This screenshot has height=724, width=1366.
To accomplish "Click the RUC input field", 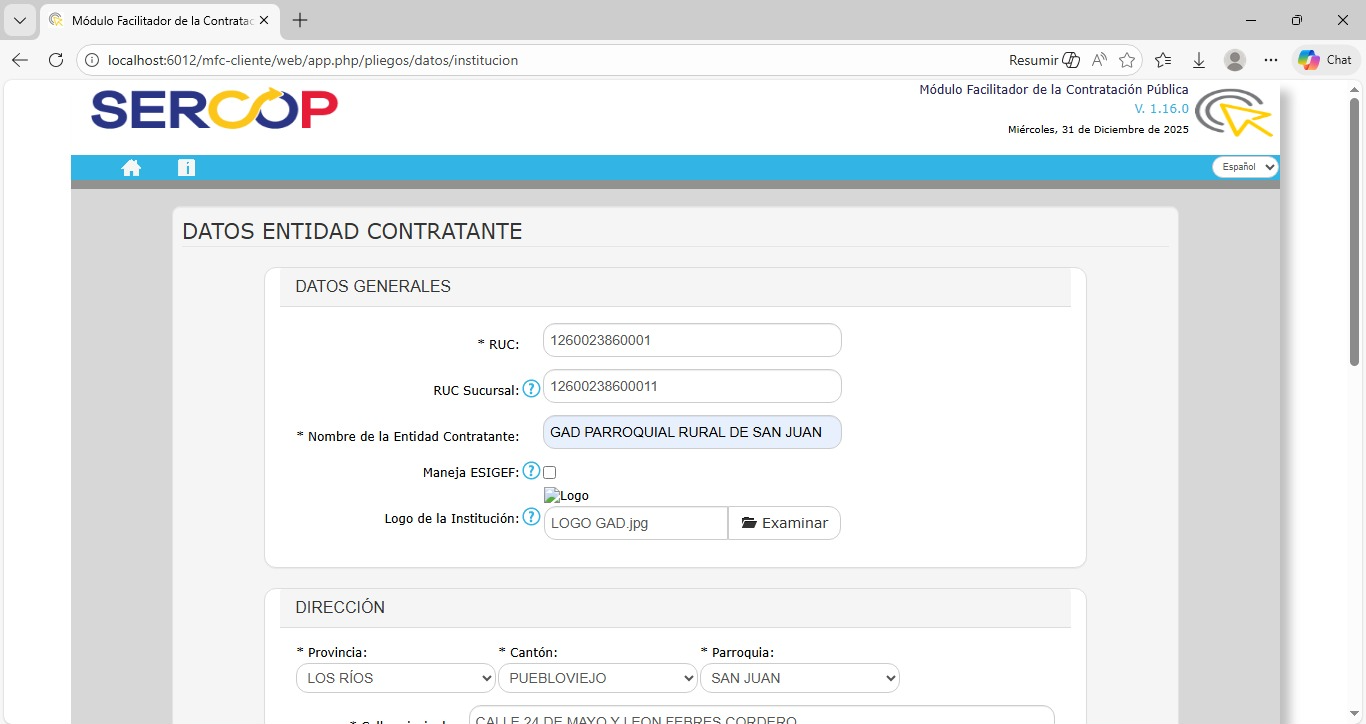I will [691, 340].
